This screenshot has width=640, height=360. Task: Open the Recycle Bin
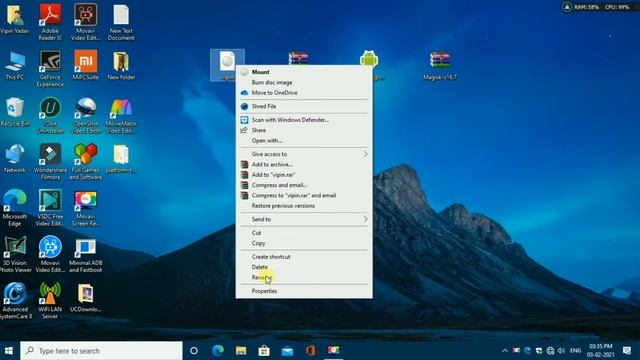coord(15,112)
